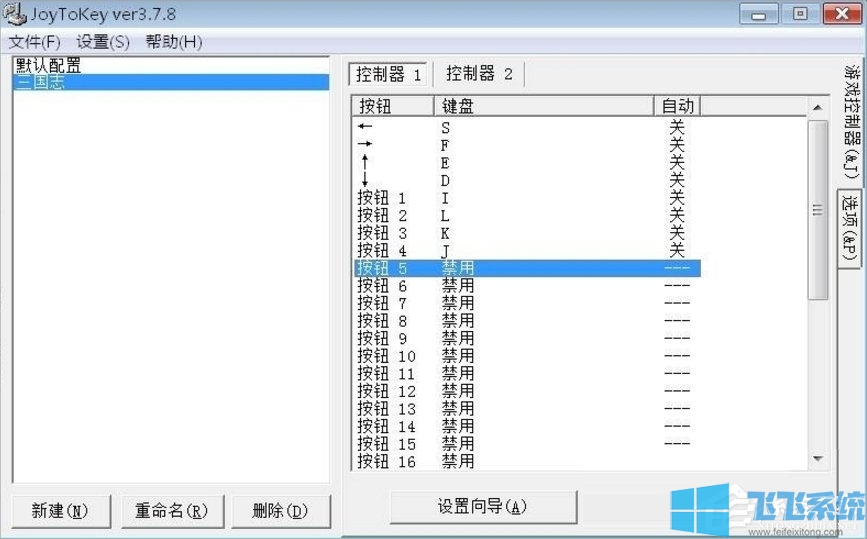Select the 按钮 15 row

click(x=526, y=444)
